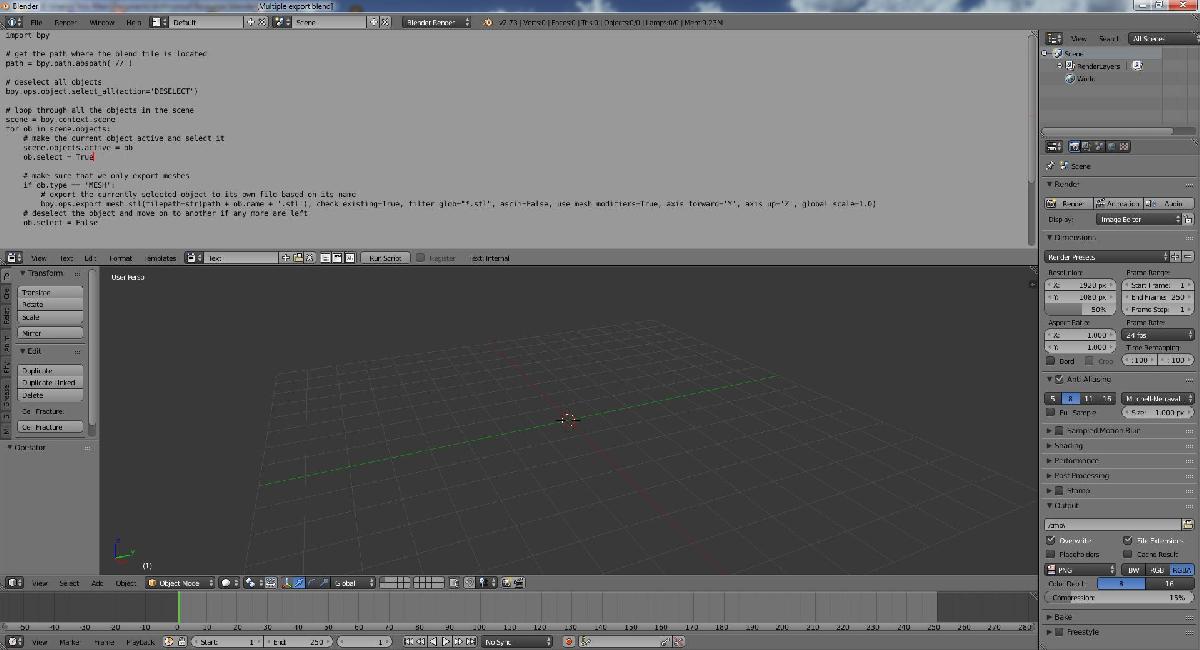Image resolution: width=1200 pixels, height=650 pixels.
Task: Toggle the Overwrite checkbox under Output
Action: (1051, 540)
